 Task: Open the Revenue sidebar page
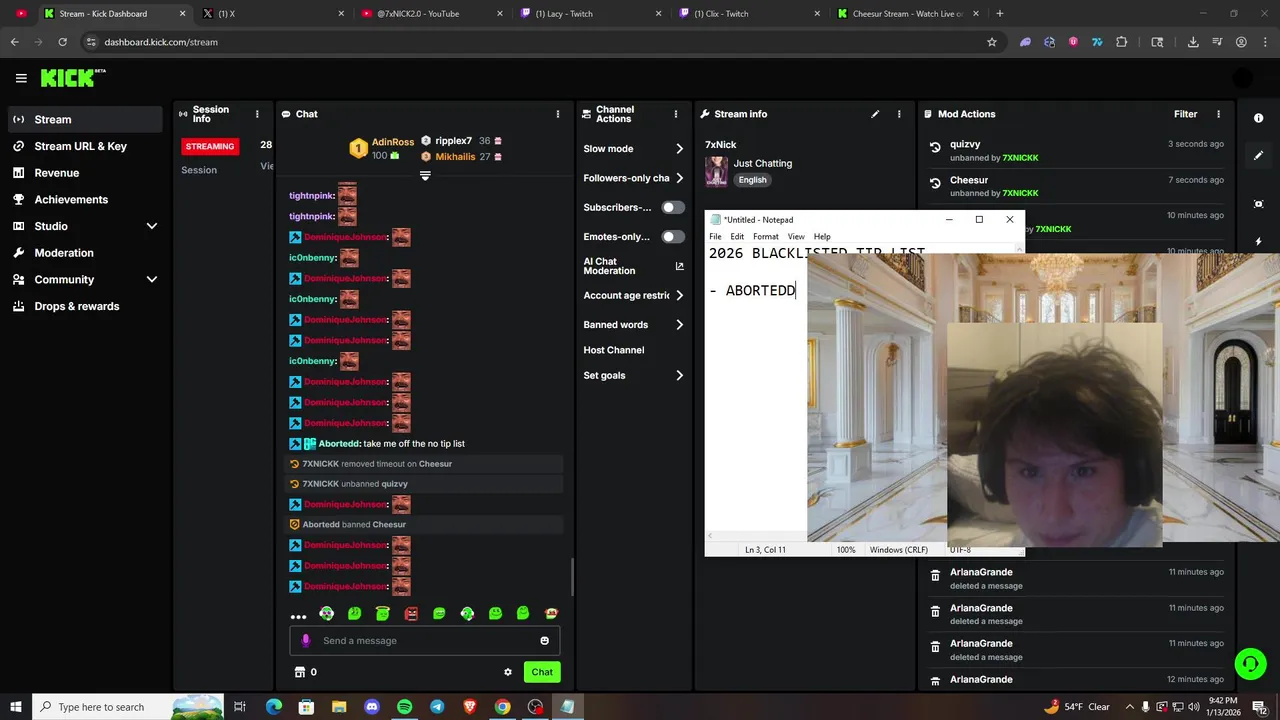(57, 173)
